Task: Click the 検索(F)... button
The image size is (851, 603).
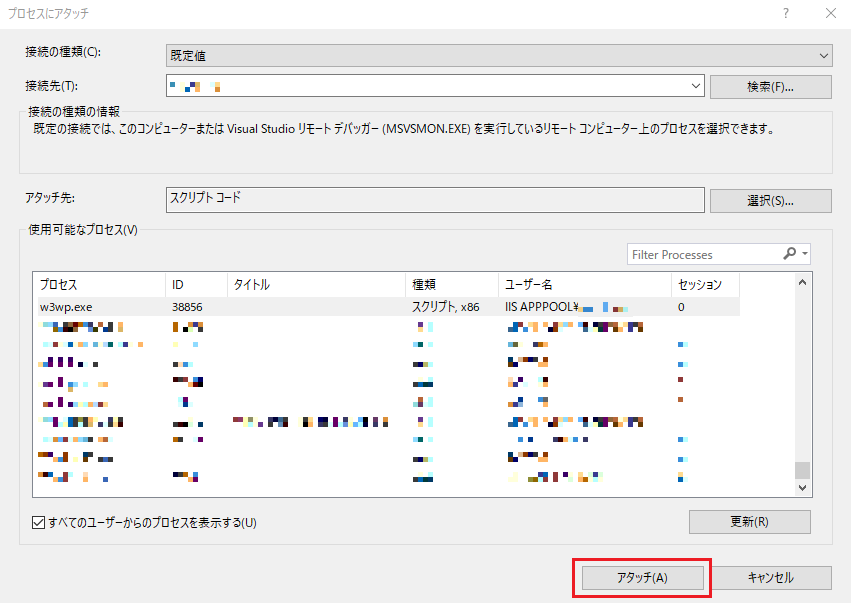Action: (x=769, y=85)
